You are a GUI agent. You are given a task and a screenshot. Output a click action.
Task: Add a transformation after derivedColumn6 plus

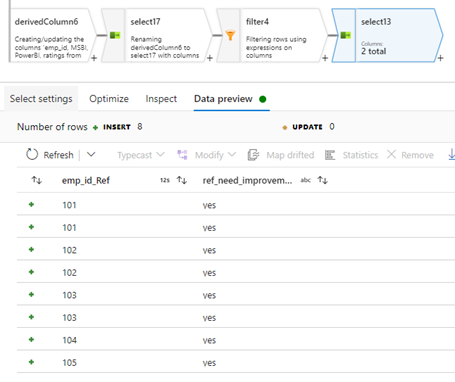[94, 58]
